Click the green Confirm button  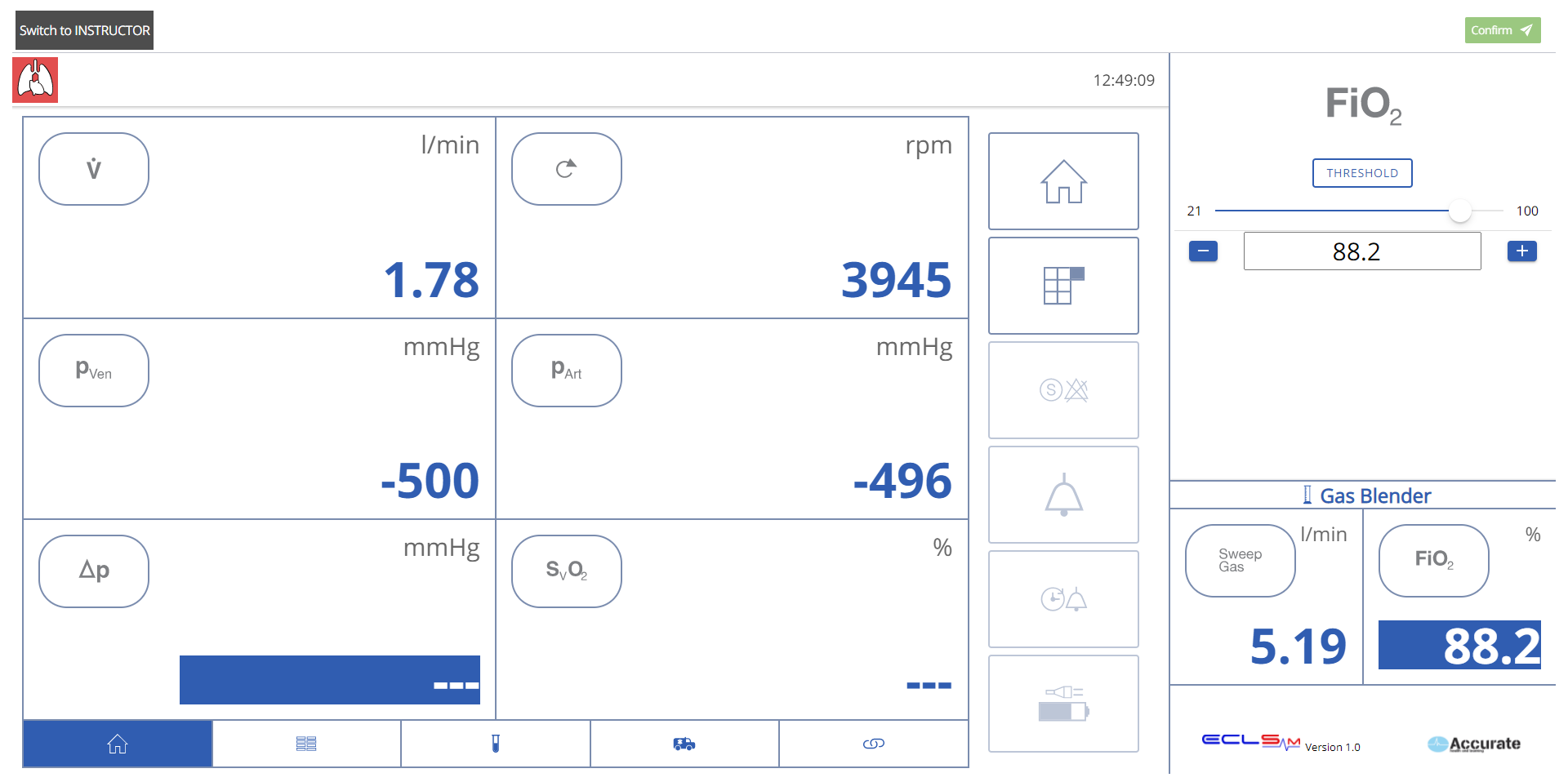(1502, 30)
